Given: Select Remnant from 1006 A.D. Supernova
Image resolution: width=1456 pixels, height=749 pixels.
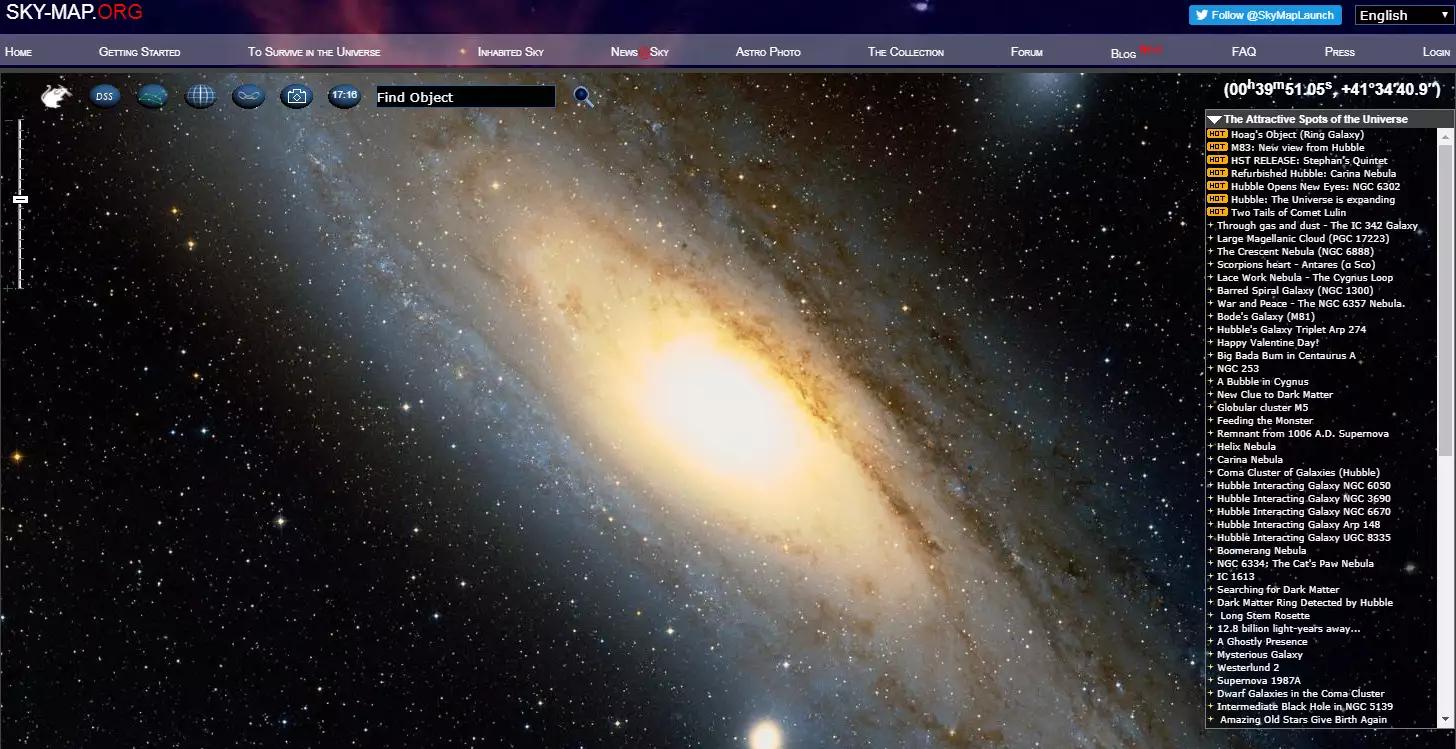Looking at the screenshot, I should click(1303, 433).
